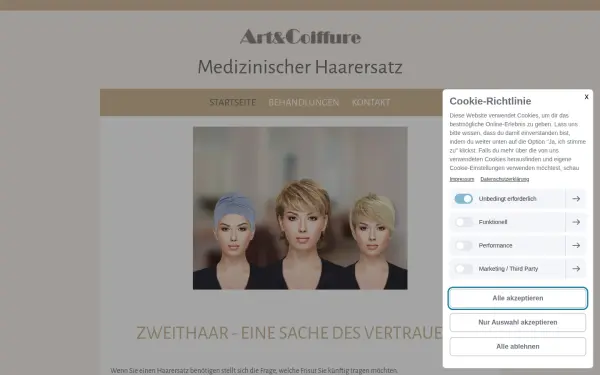This screenshot has width=600, height=375.
Task: Close the cookie policy dialog
Action: [586, 97]
